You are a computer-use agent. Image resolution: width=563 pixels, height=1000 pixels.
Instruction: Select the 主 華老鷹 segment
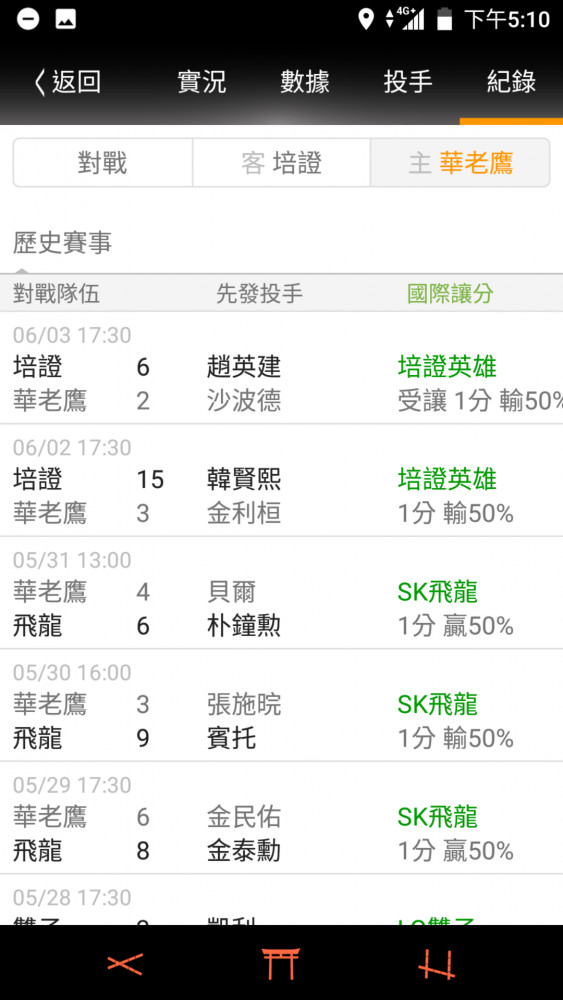pos(460,163)
